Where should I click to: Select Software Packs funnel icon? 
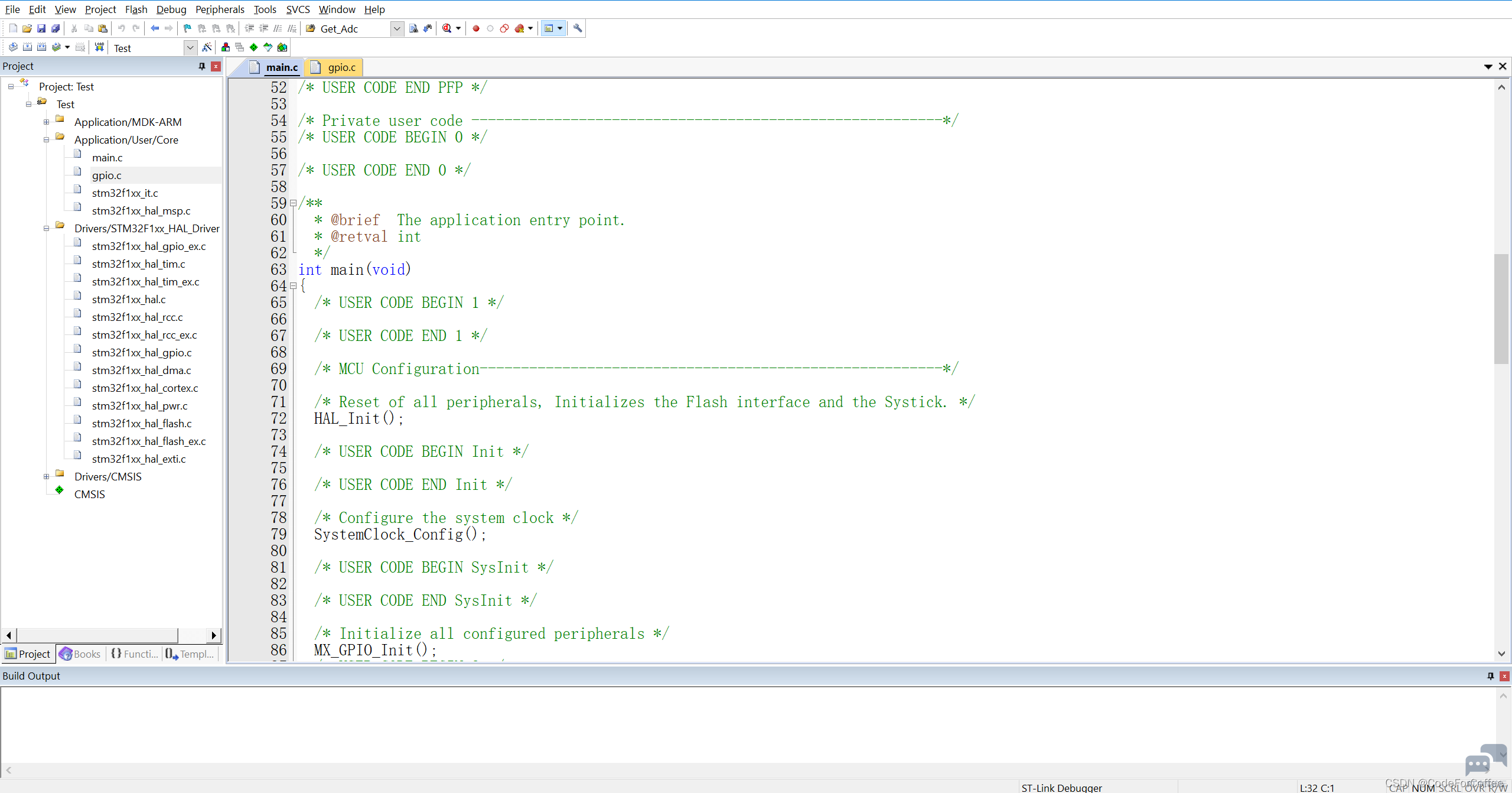[x=268, y=47]
